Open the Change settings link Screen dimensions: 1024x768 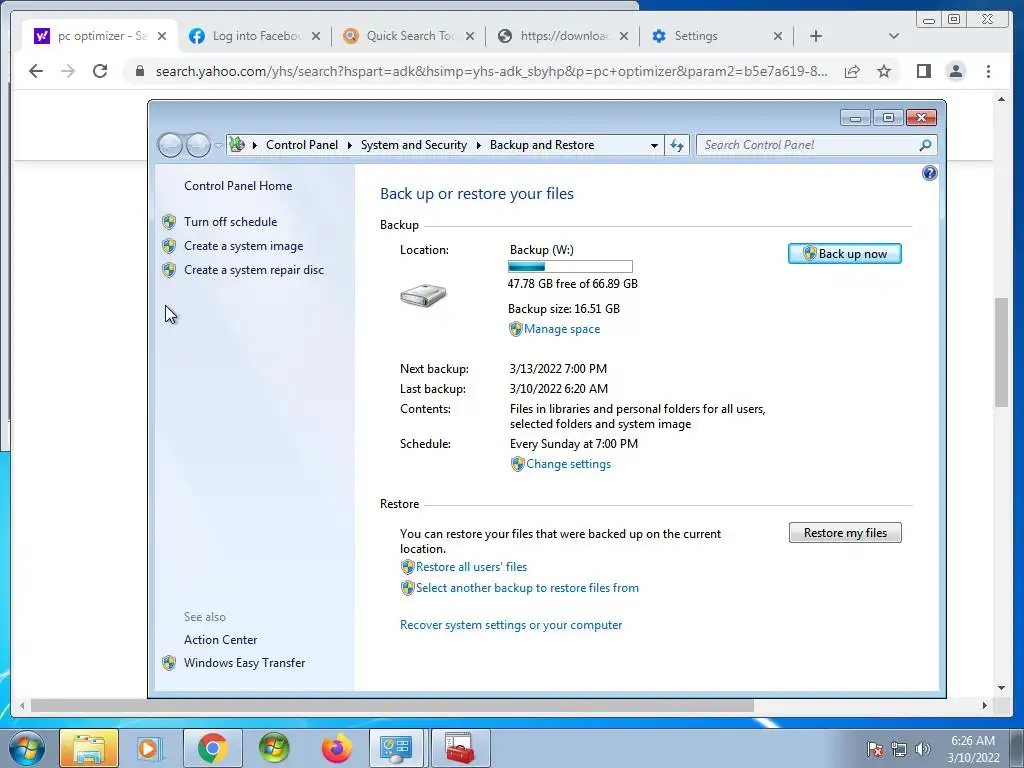568,464
